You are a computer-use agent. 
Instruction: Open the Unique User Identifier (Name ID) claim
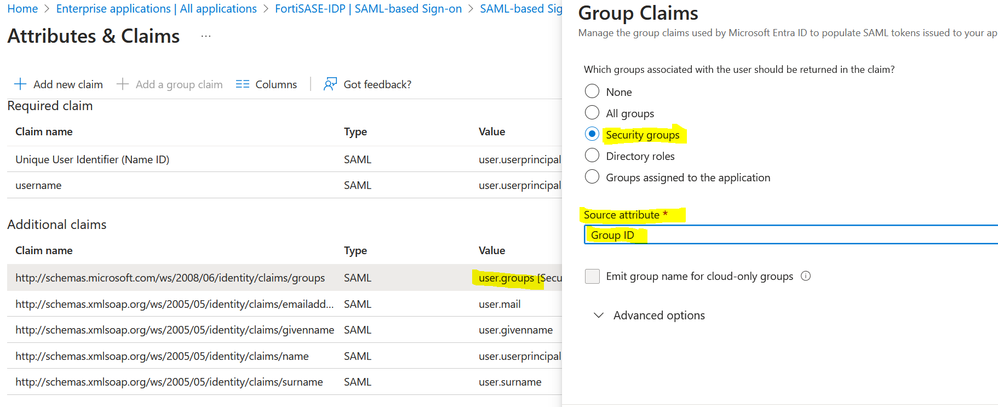[x=92, y=159]
